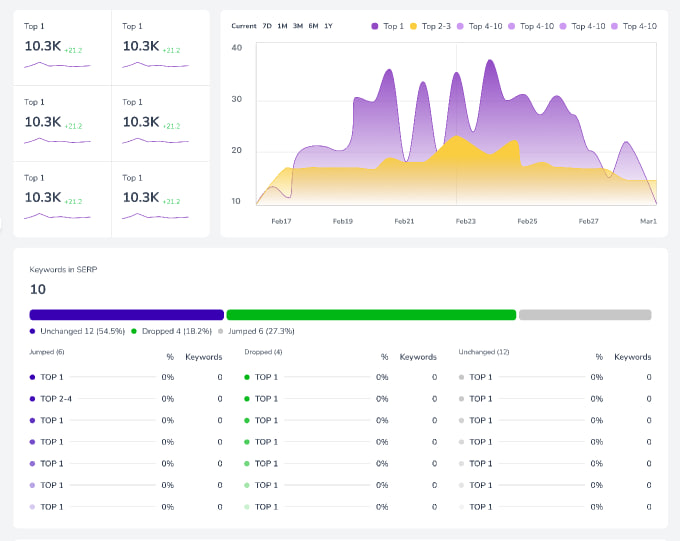Click the bullet dot beside TOP 2-4 row

coord(33,399)
